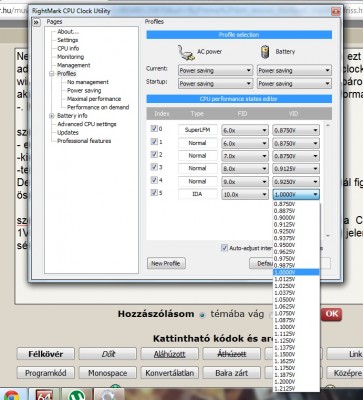Select the Maximal performance profile
The height and width of the screenshot is (400, 363).
[x=94, y=99]
